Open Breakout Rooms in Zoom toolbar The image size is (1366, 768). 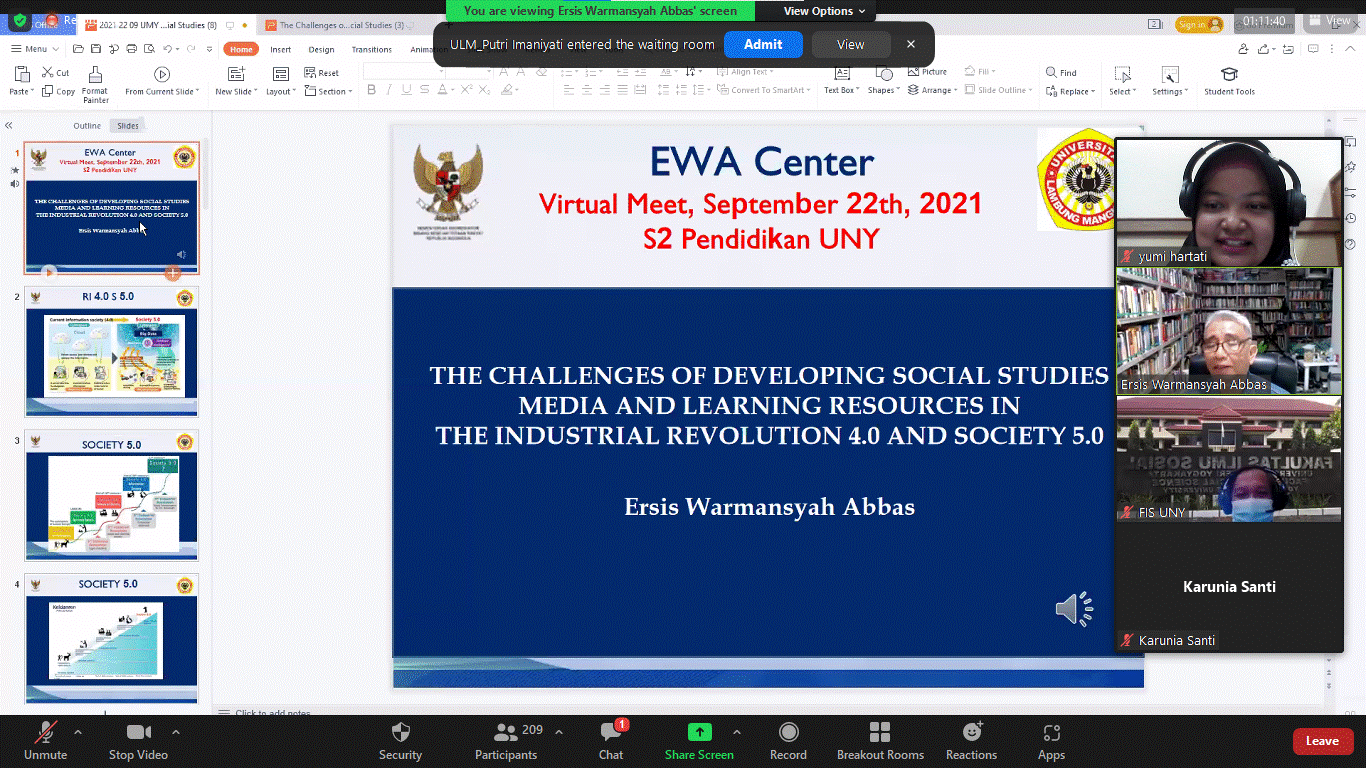coord(880,733)
